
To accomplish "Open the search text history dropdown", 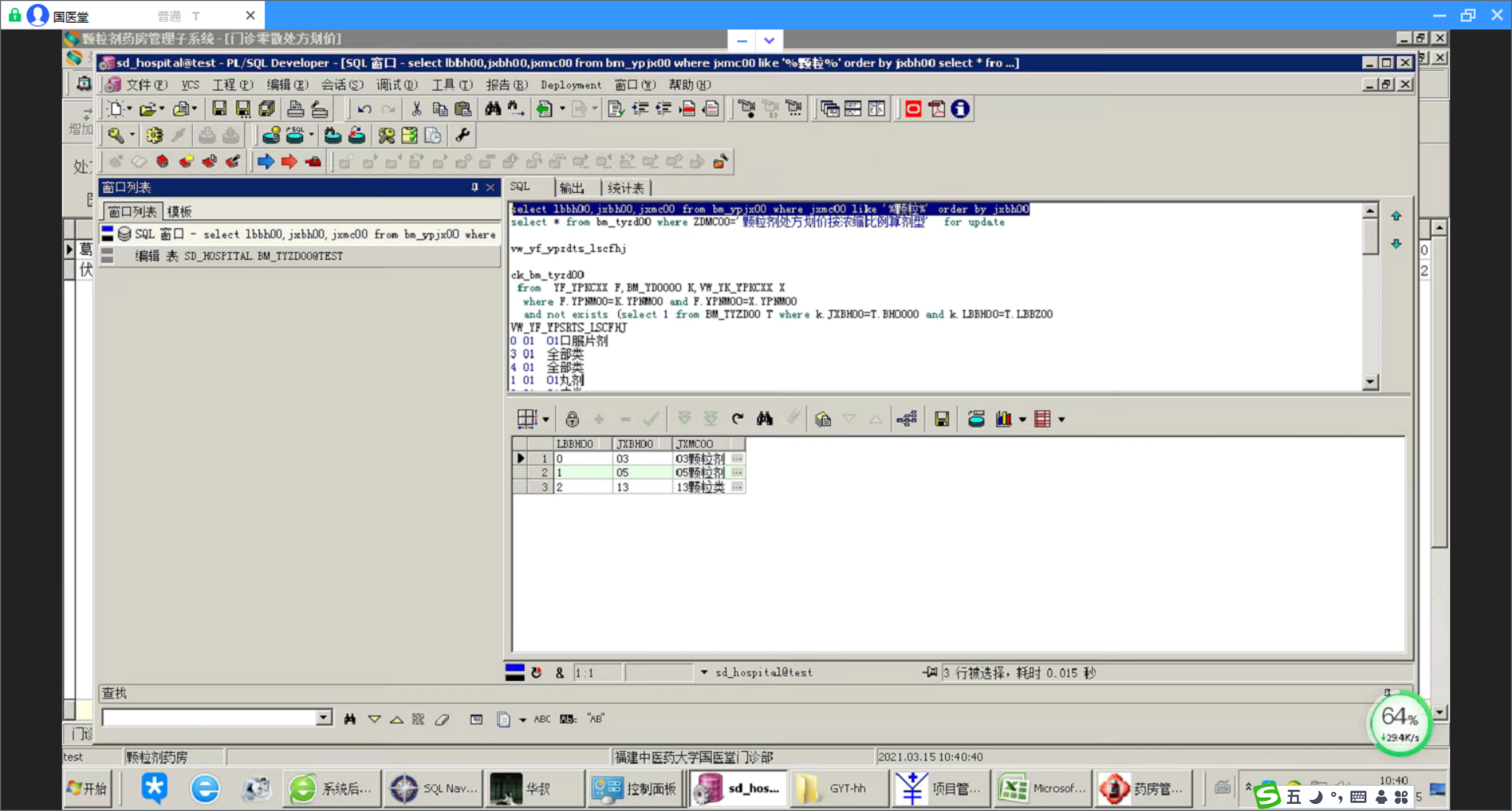I will tap(324, 717).
